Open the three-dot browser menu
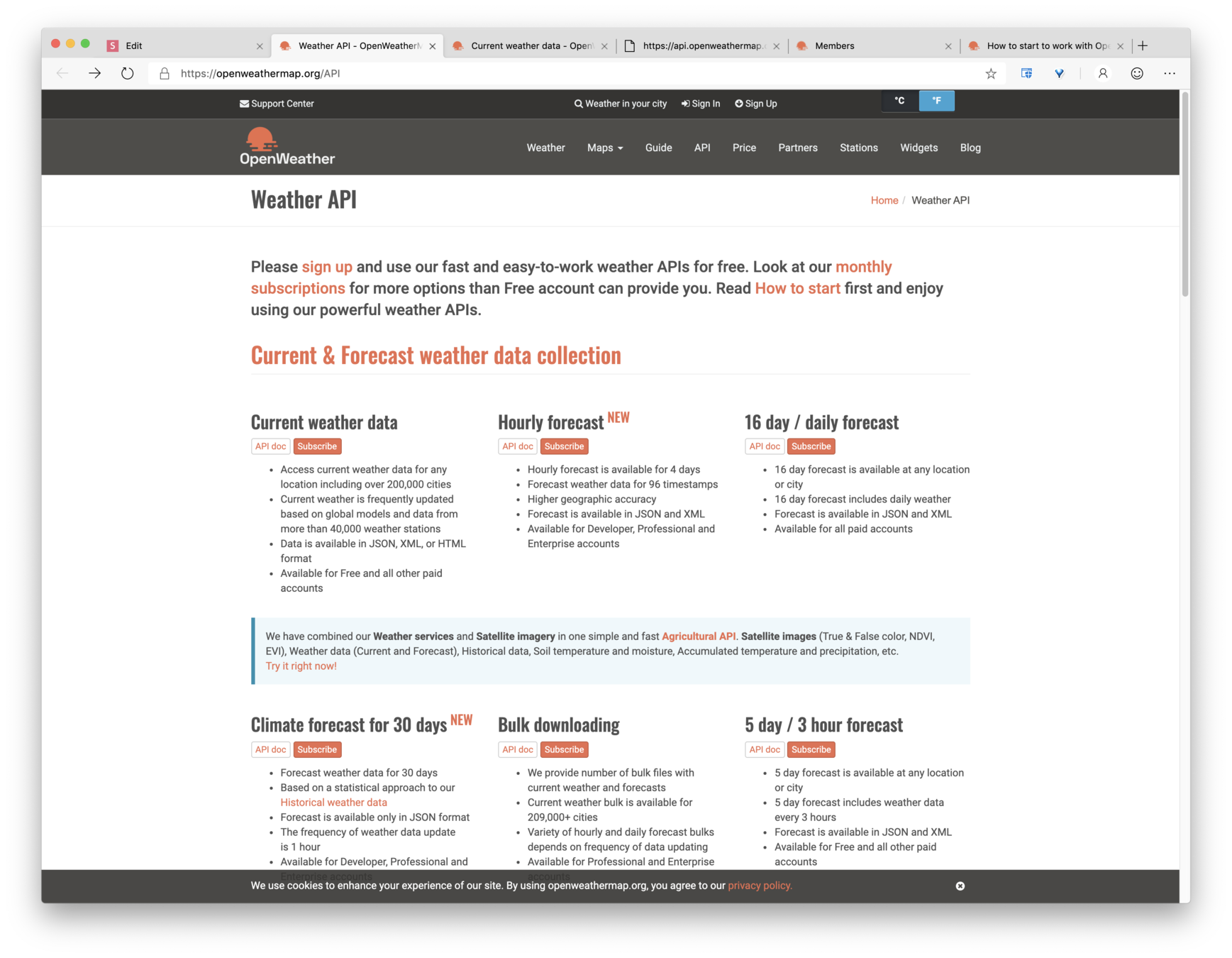Image resolution: width=1232 pixels, height=958 pixels. coord(1170,73)
